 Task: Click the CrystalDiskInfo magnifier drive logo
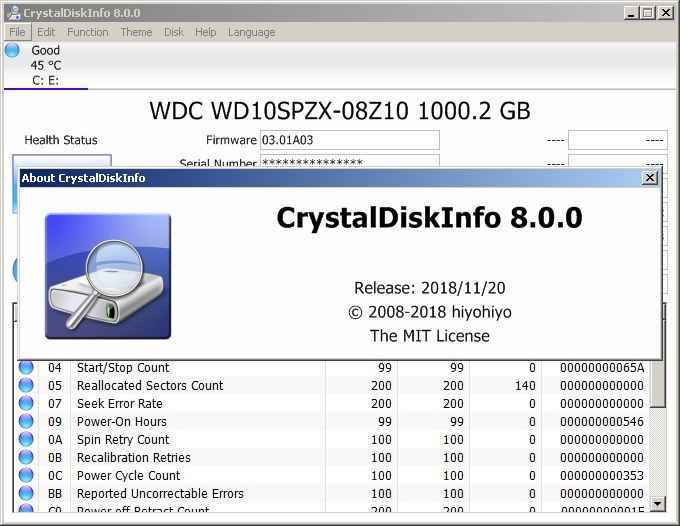tap(108, 276)
